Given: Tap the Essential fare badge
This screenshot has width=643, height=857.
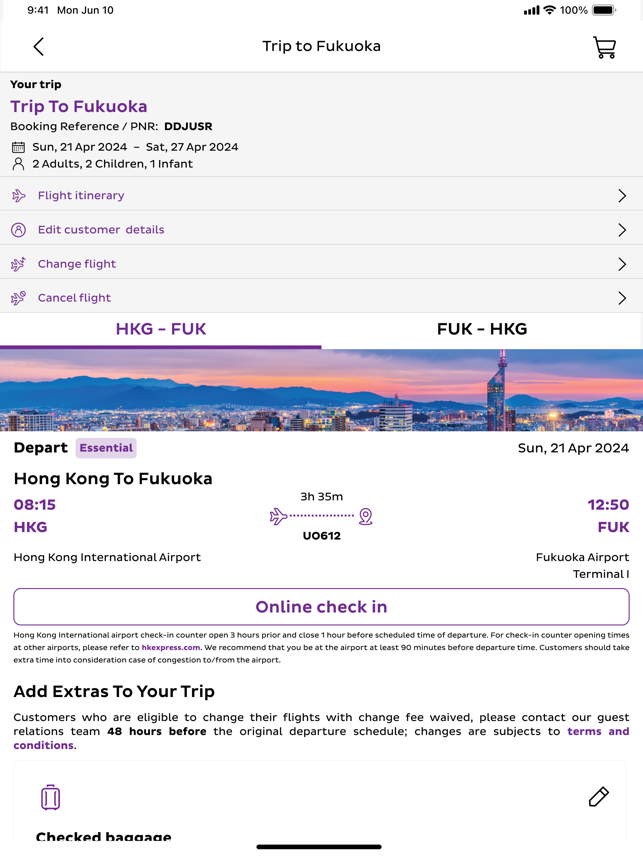Looking at the screenshot, I should coord(106,448).
